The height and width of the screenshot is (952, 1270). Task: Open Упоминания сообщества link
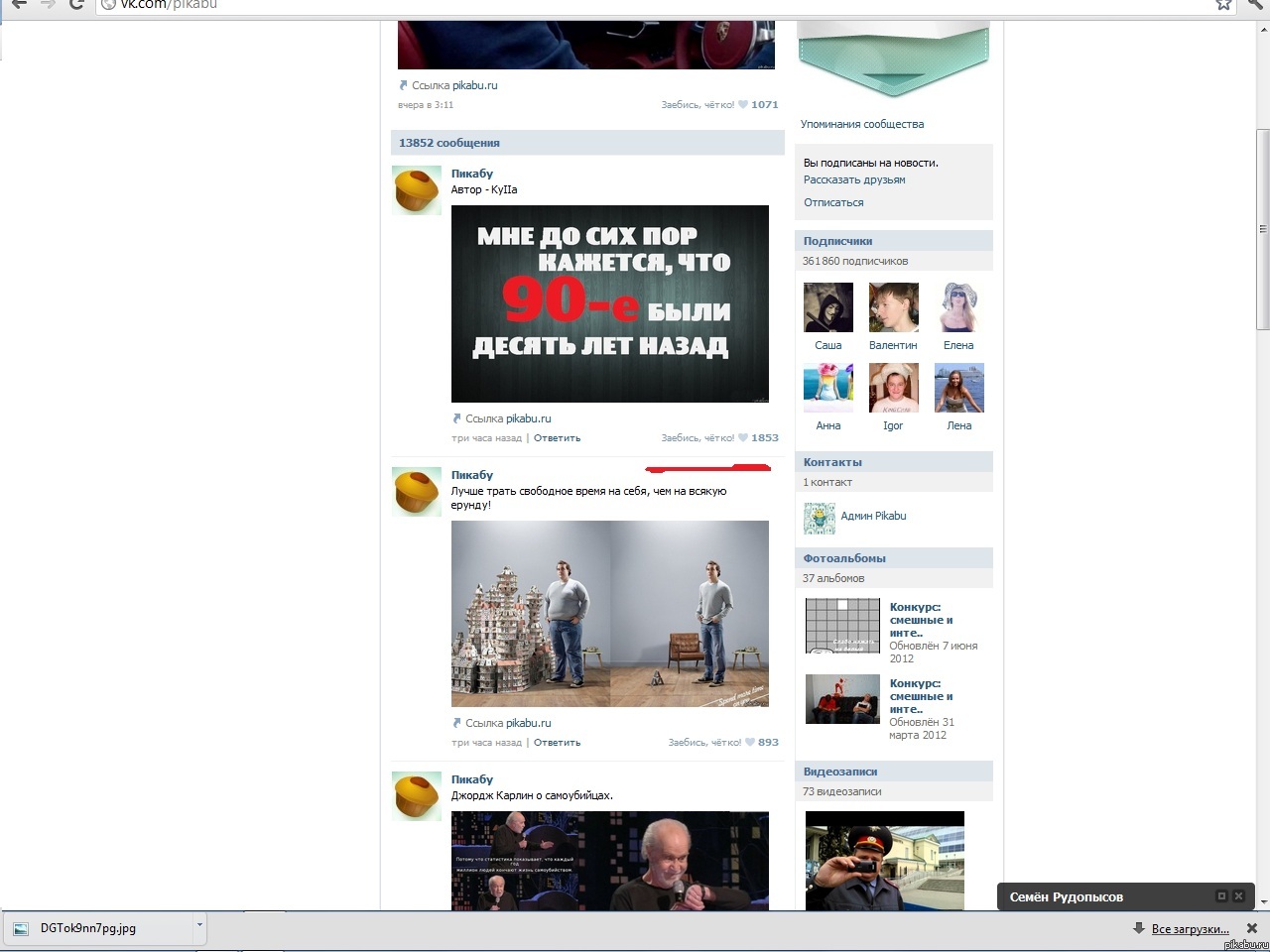(x=861, y=124)
